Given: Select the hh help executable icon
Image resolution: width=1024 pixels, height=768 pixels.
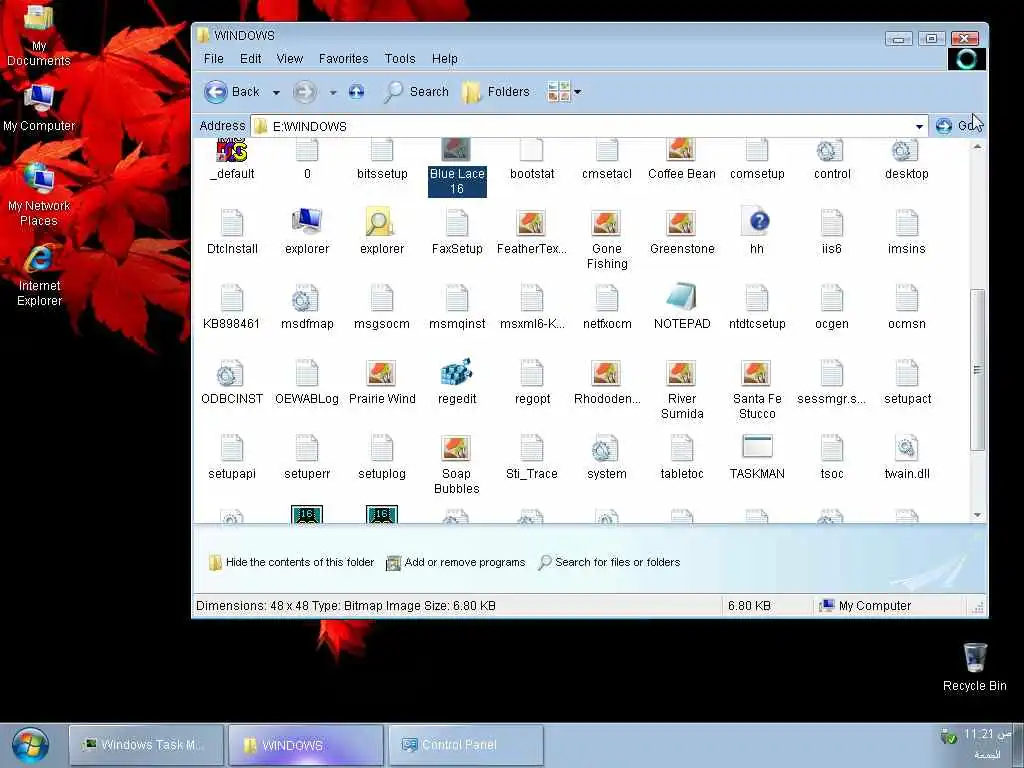Looking at the screenshot, I should click(x=757, y=231).
